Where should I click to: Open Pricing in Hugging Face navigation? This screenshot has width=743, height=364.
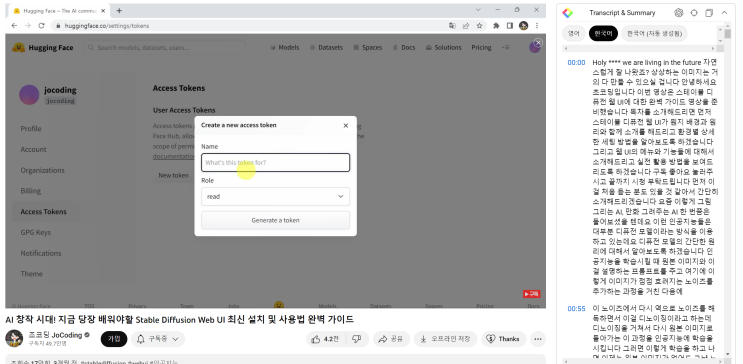(481, 47)
